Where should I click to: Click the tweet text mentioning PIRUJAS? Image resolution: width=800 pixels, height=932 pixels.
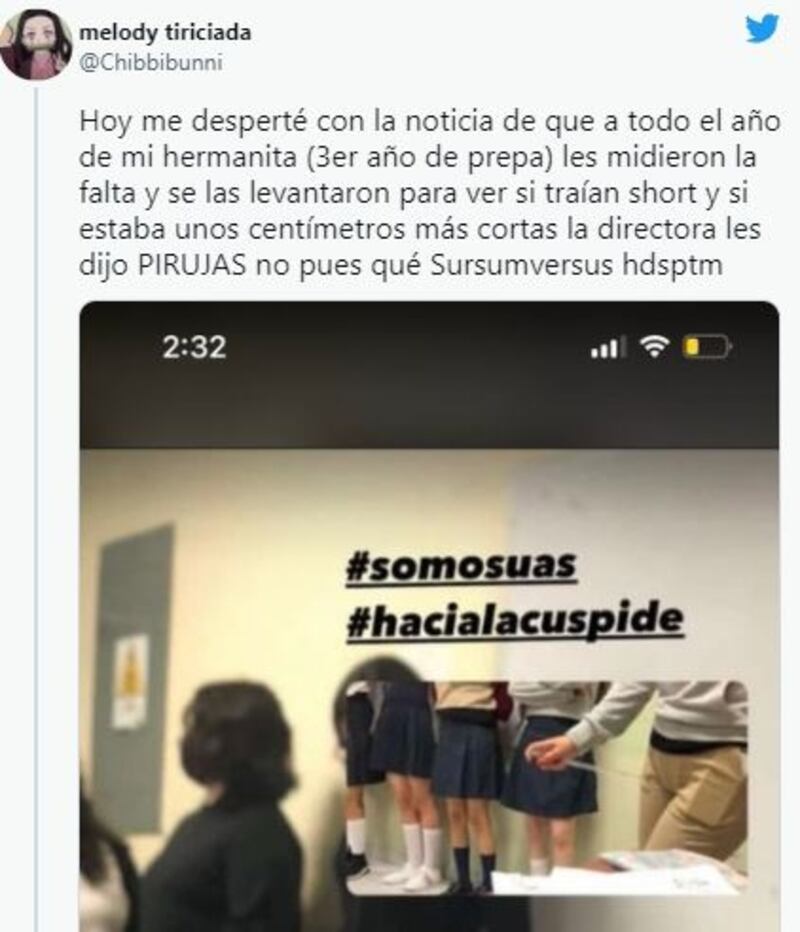tap(429, 193)
